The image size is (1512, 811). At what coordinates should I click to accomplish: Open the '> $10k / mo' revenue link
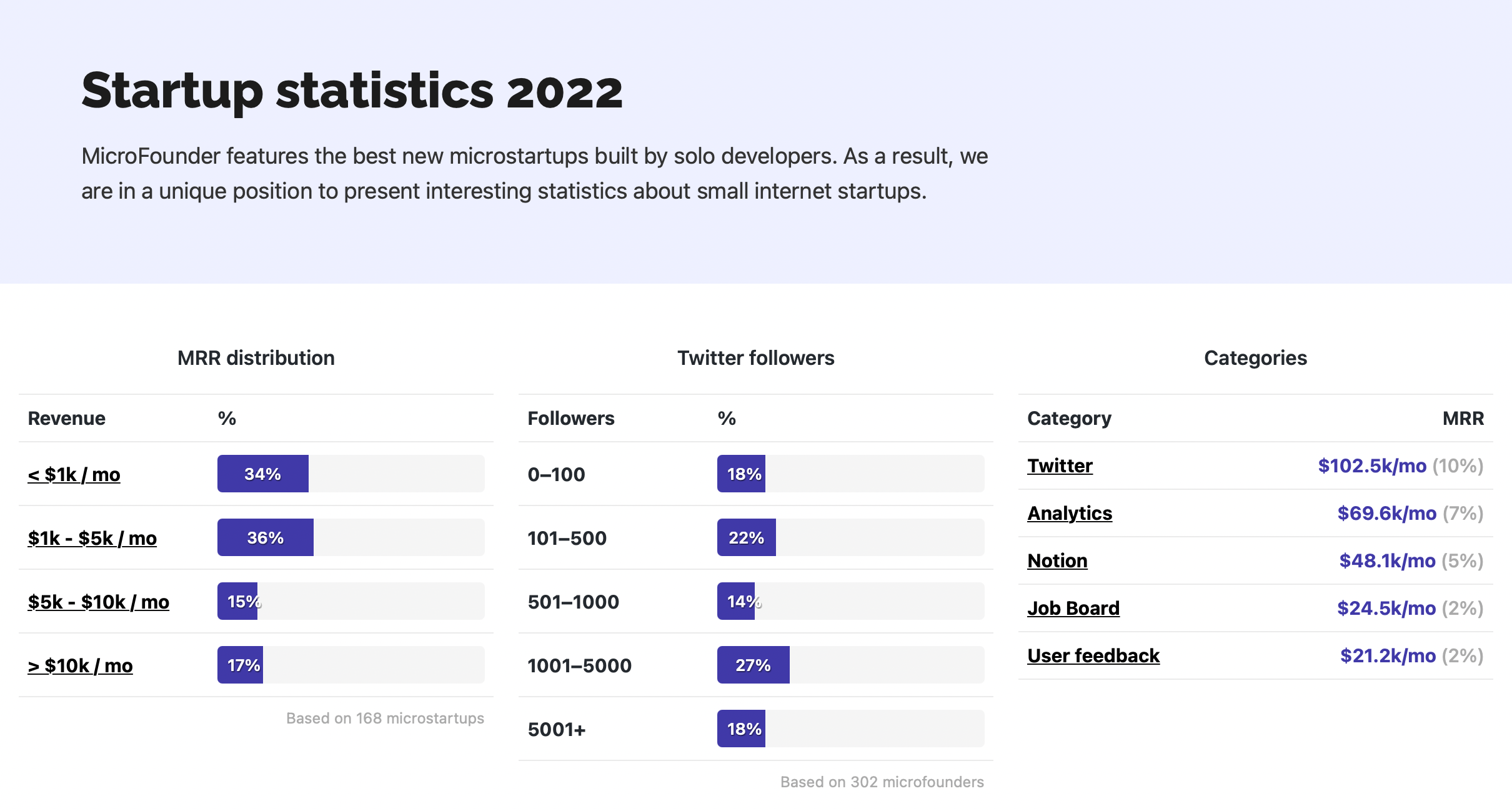(x=80, y=666)
